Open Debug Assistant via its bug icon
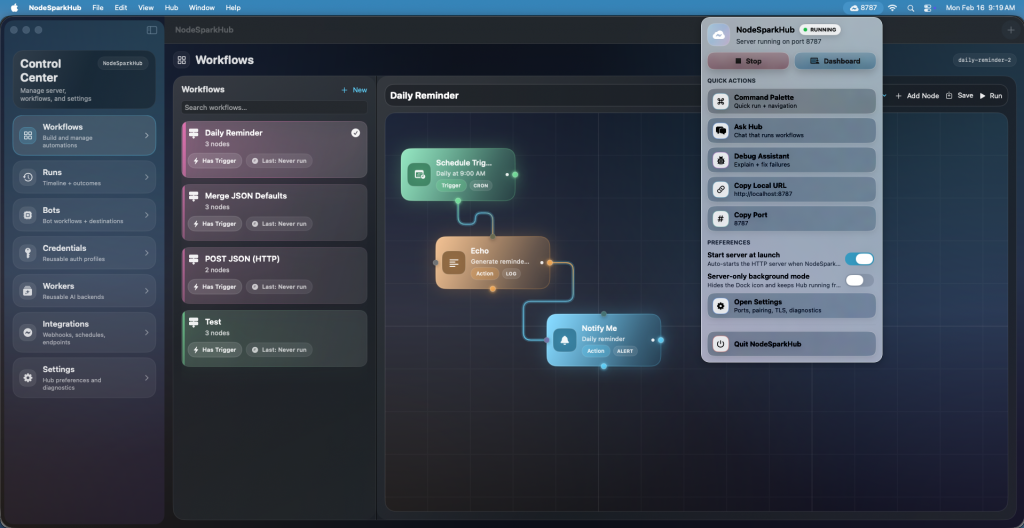This screenshot has height=528, width=1024. (720, 160)
